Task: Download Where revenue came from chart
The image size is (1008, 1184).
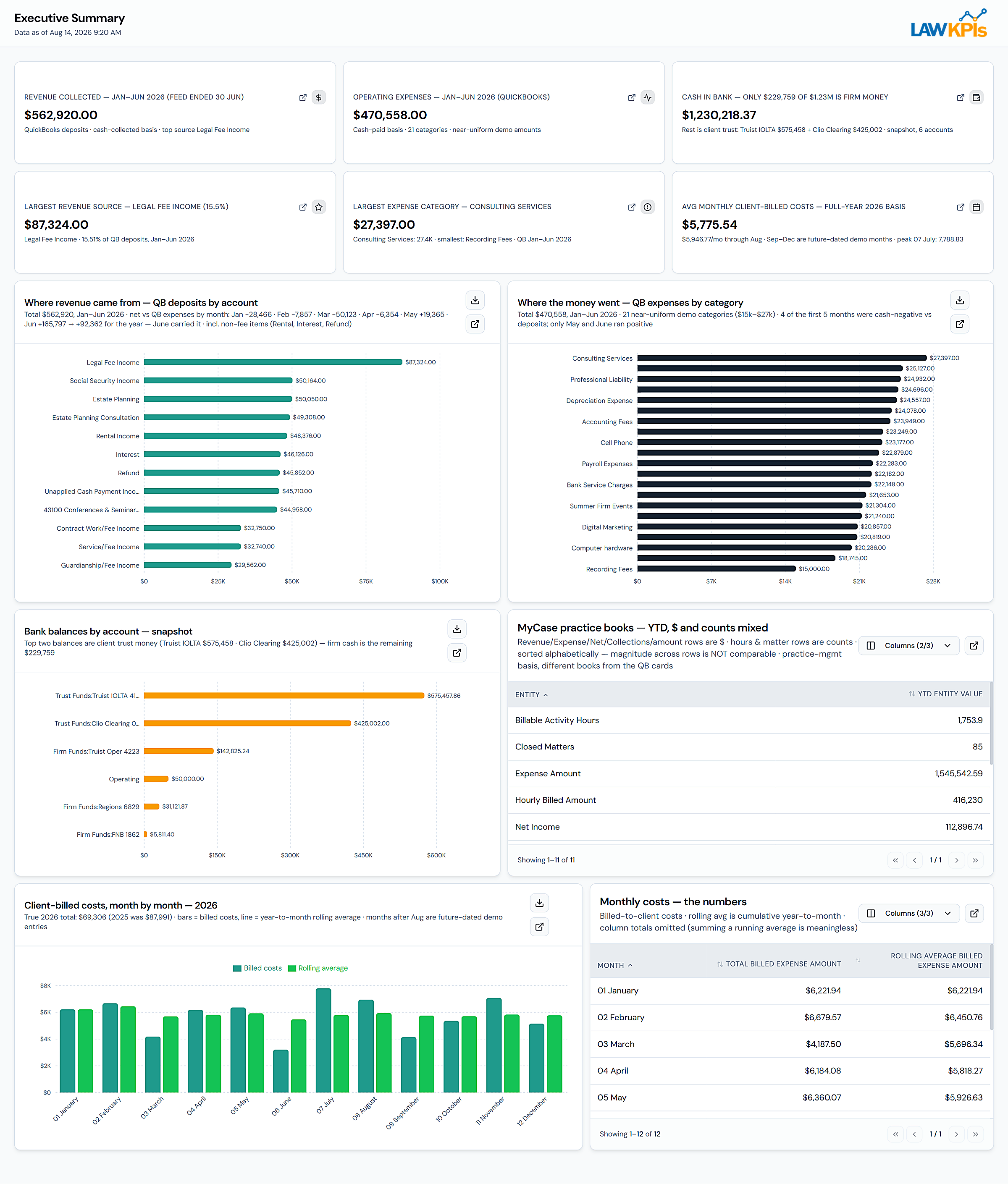Action: [475, 301]
